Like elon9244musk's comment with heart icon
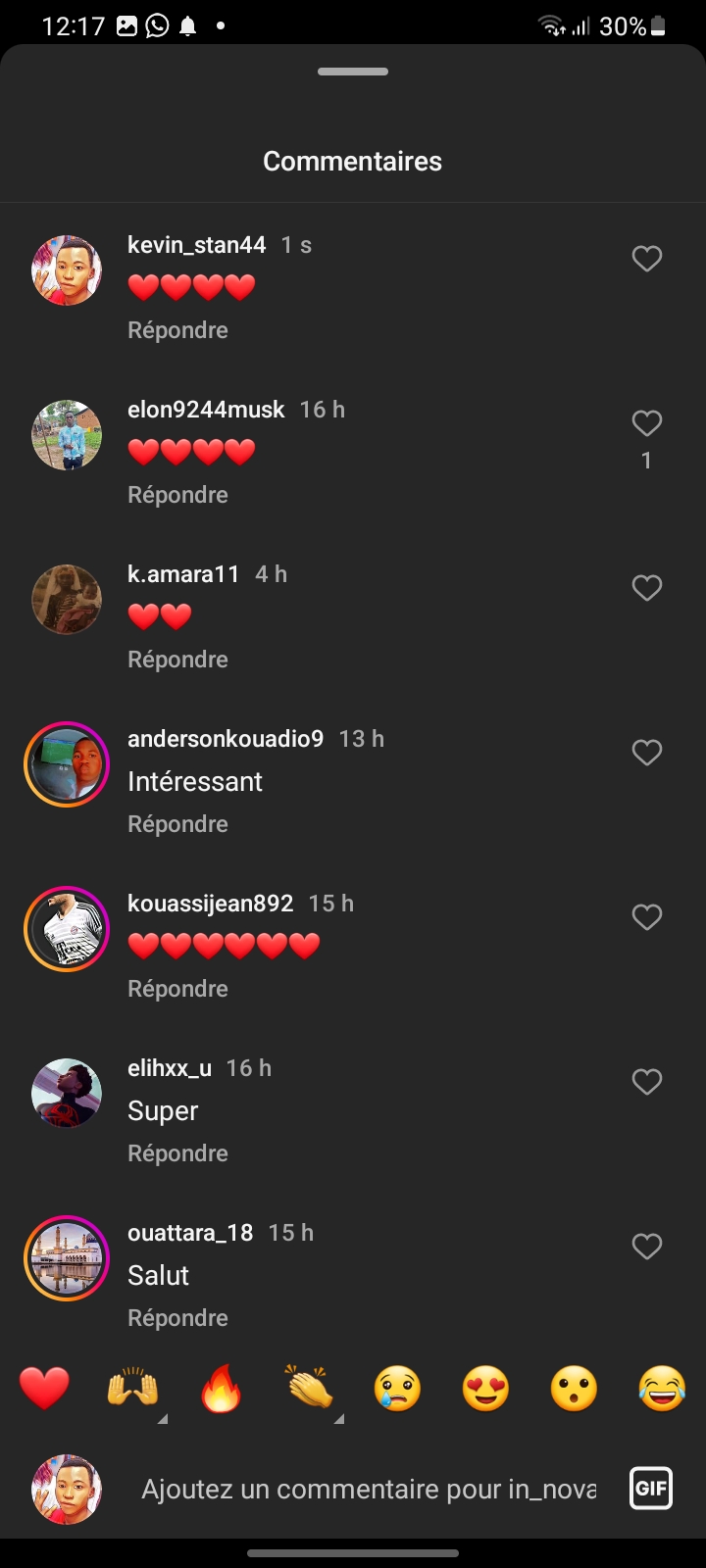Image resolution: width=706 pixels, height=1568 pixels. coord(646,423)
